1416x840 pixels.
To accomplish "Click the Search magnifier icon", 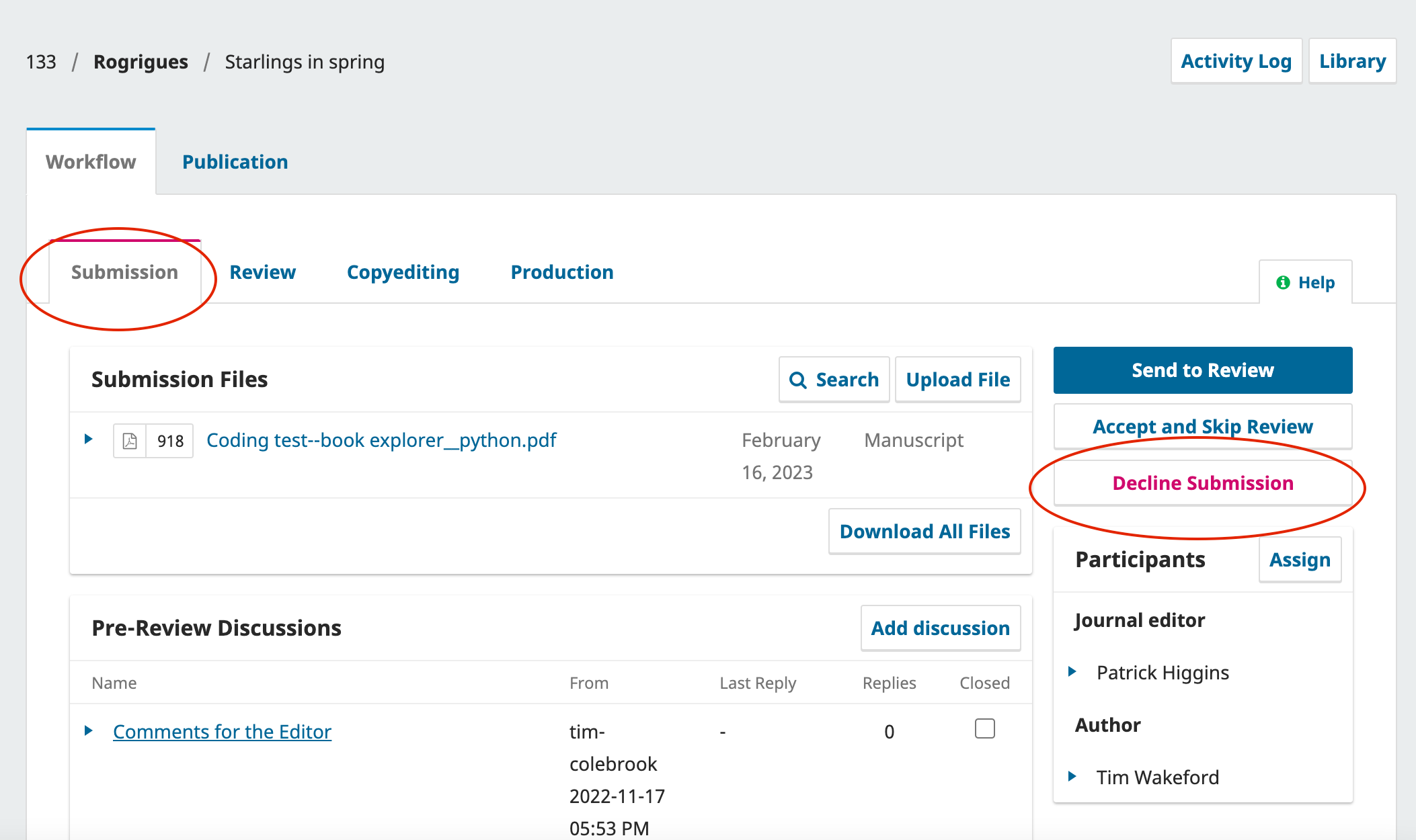I will [798, 380].
